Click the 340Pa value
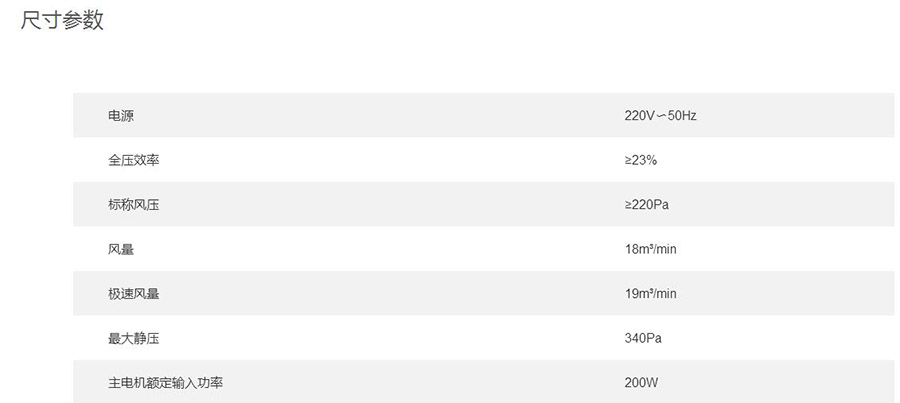 click(643, 338)
